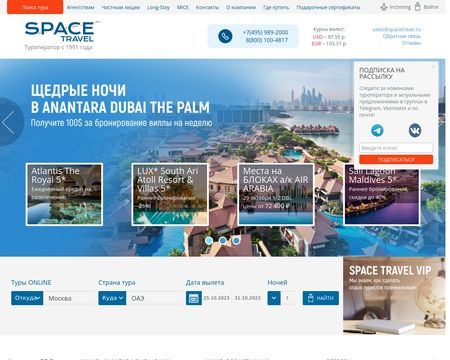Open Где купить menu item
The height and width of the screenshot is (360, 450).
click(276, 7)
